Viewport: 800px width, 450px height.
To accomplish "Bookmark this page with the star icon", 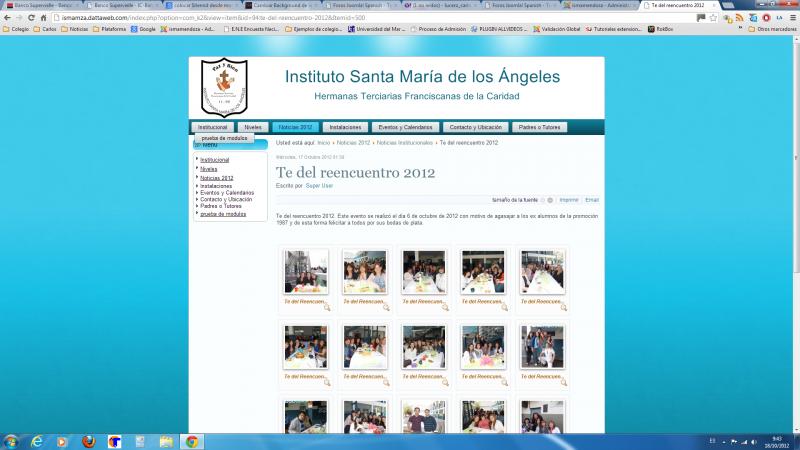I will click(713, 18).
